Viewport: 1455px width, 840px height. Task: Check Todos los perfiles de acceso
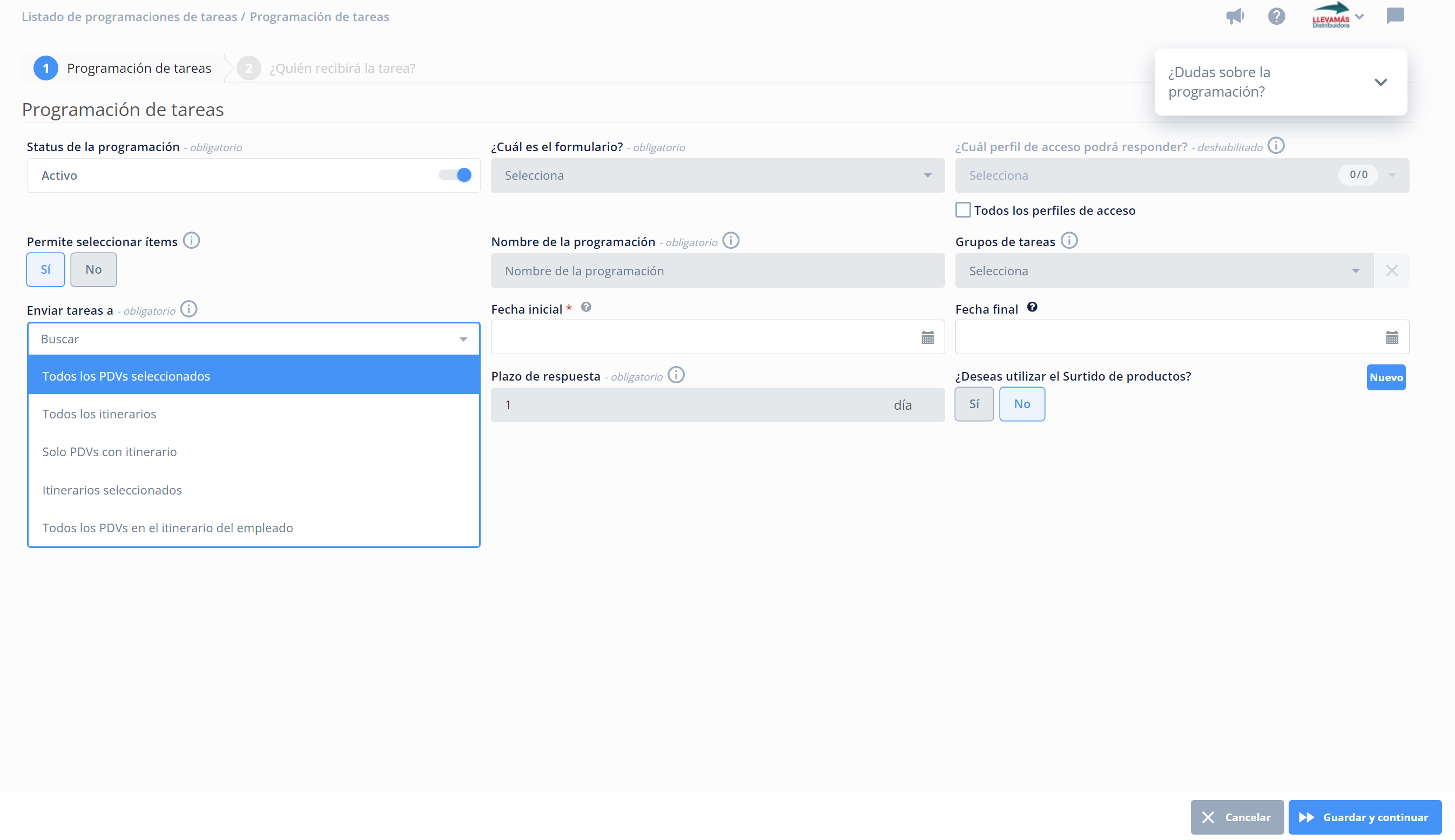(x=962, y=209)
